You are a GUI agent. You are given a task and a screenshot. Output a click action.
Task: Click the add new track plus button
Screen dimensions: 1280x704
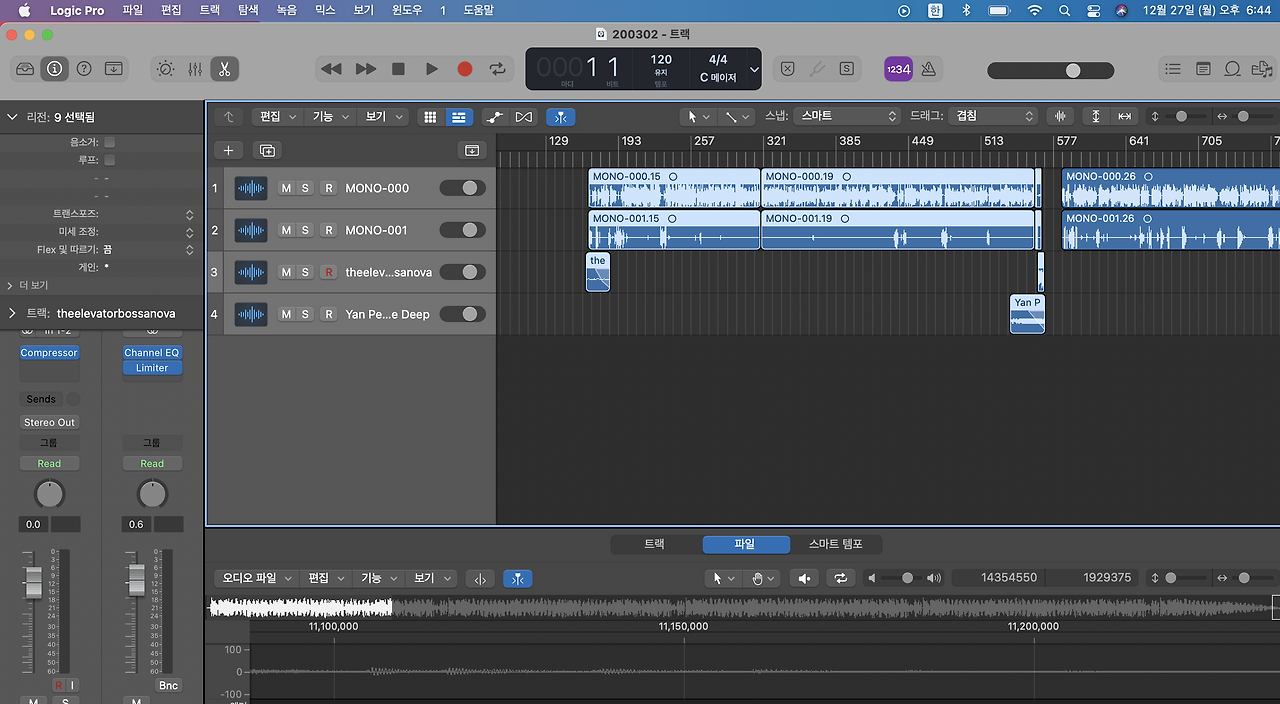pyautogui.click(x=229, y=150)
